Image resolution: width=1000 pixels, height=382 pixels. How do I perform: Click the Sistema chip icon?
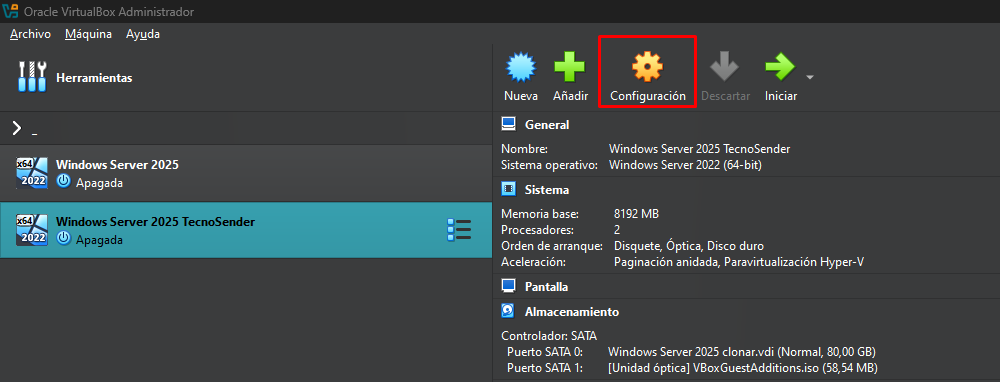508,189
